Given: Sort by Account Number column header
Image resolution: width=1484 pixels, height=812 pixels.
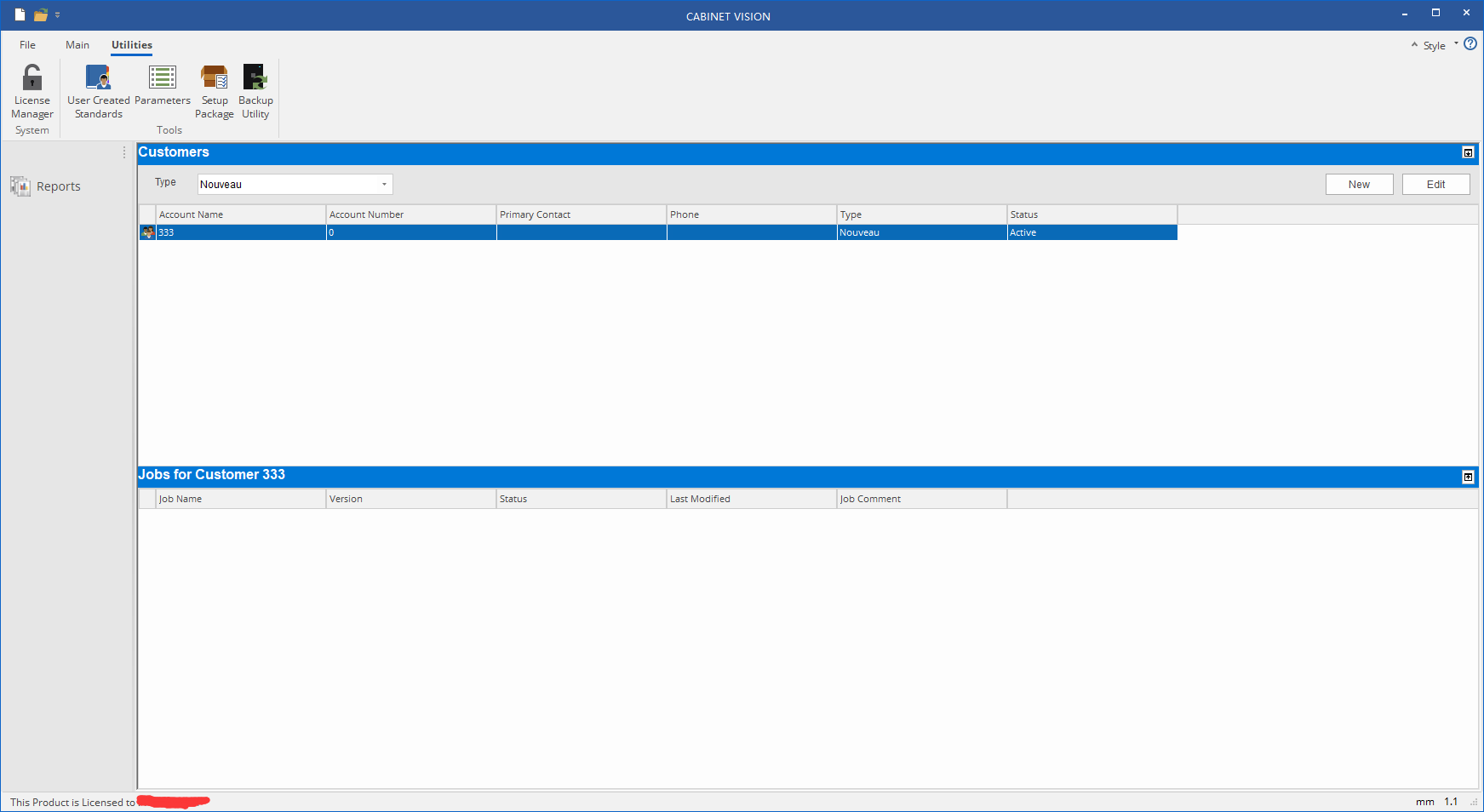Looking at the screenshot, I should (411, 214).
